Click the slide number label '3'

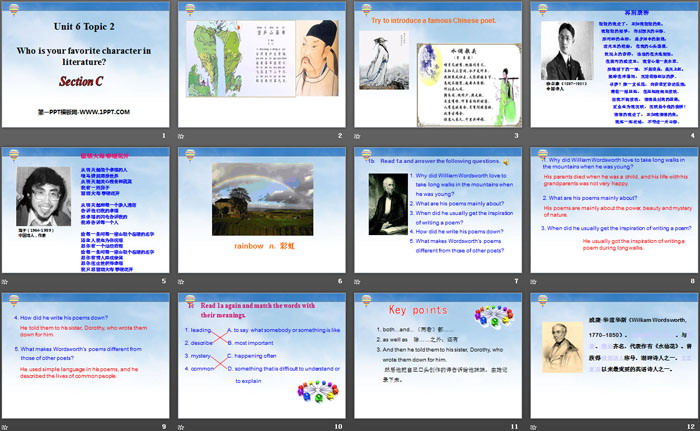(x=517, y=135)
